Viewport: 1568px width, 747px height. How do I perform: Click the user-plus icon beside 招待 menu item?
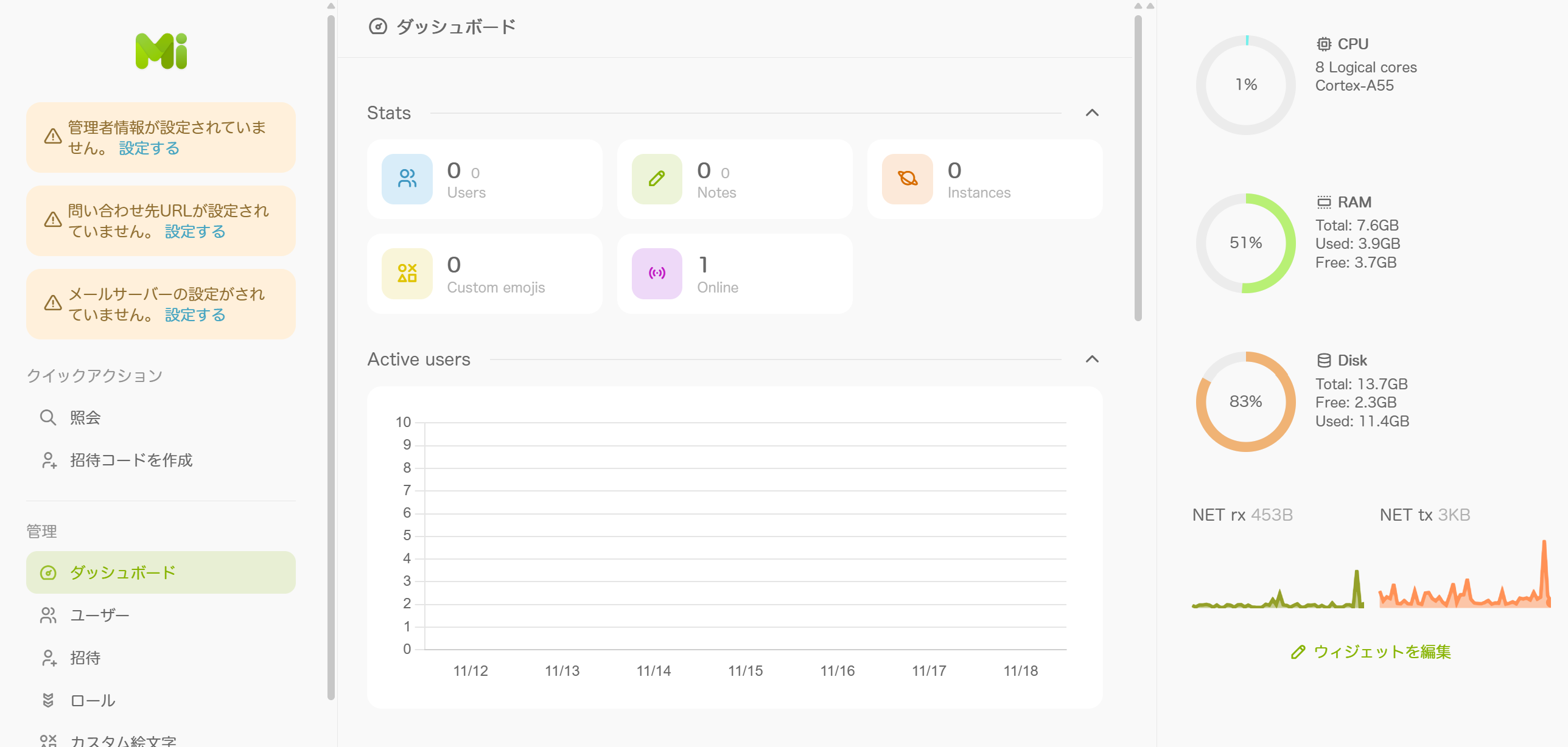point(49,658)
